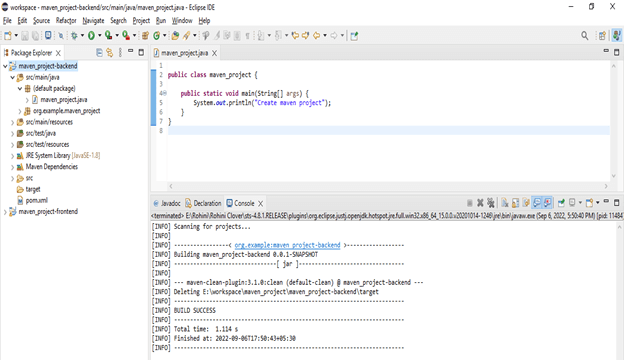Close the Package Explorer view tab
Screen dimensions: 624x360
coord(58,53)
